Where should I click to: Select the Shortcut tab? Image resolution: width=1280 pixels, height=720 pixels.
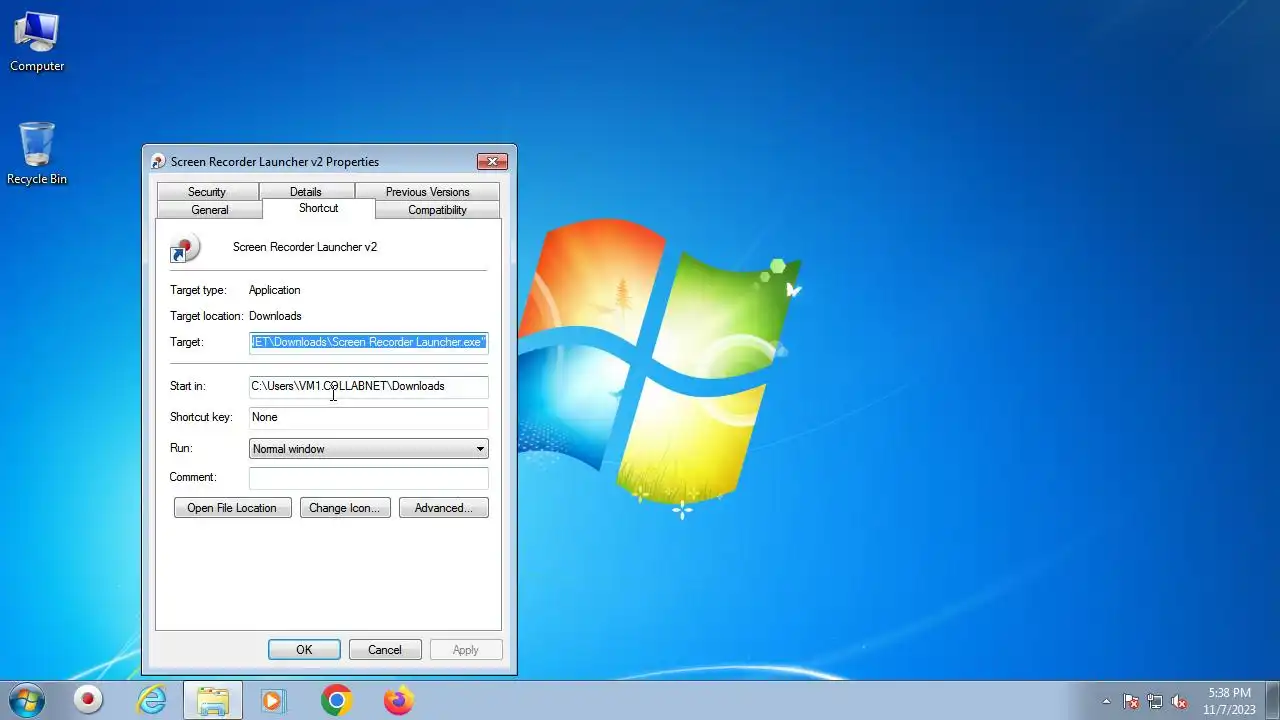[318, 208]
